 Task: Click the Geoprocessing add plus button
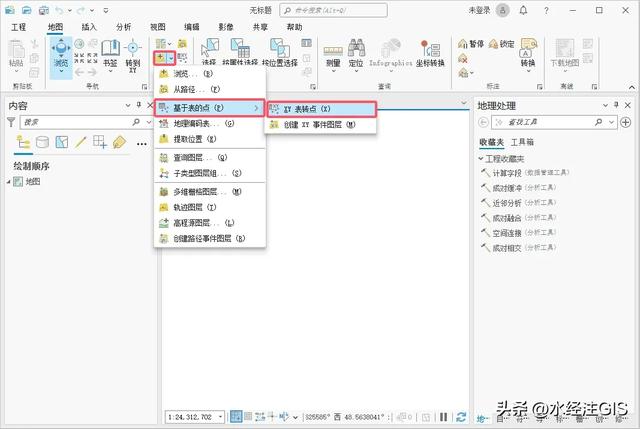click(625, 122)
